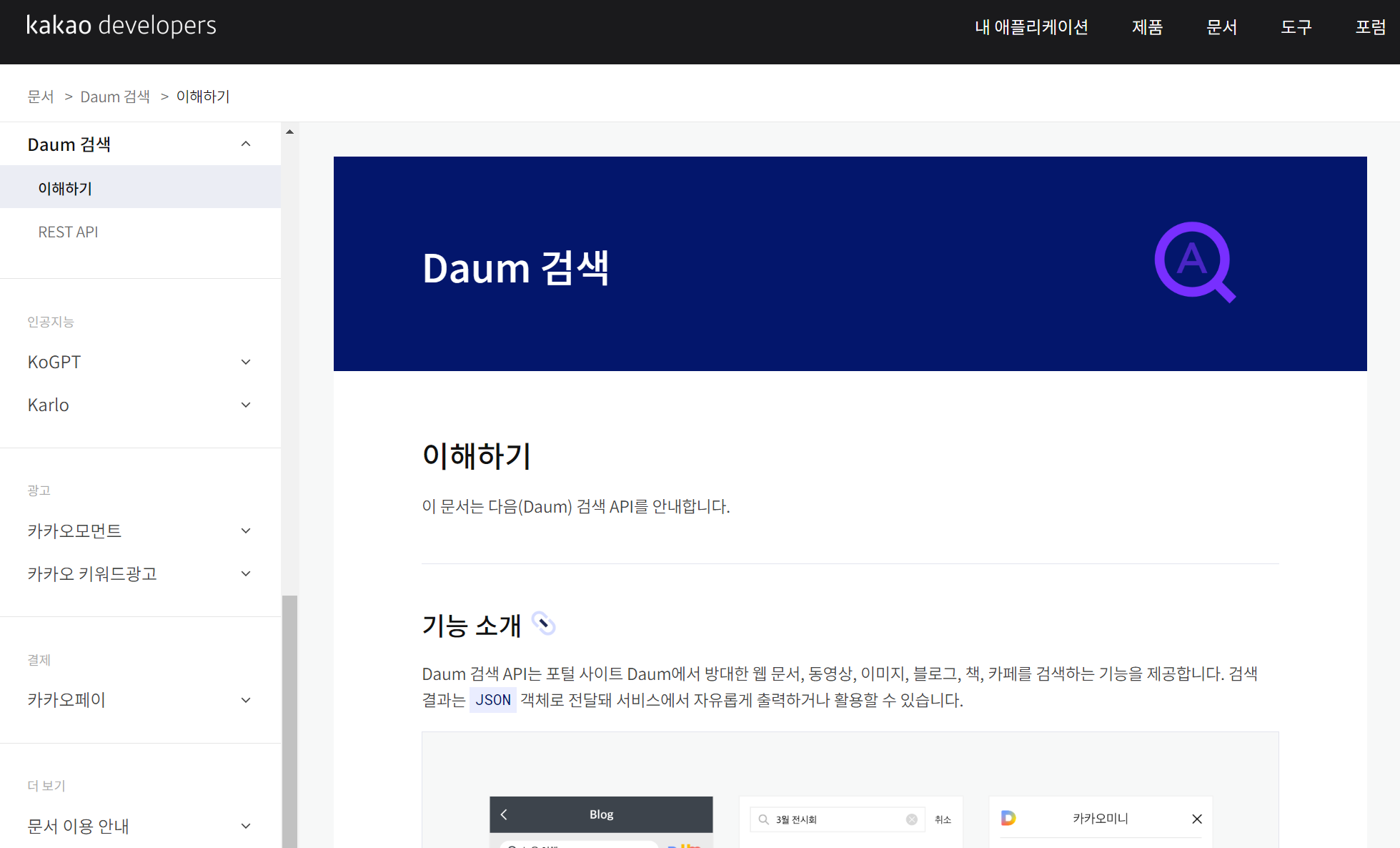This screenshot has height=848, width=1400.
Task: Click the anchor link icon beside 기능 소개
Action: pyautogui.click(x=544, y=624)
